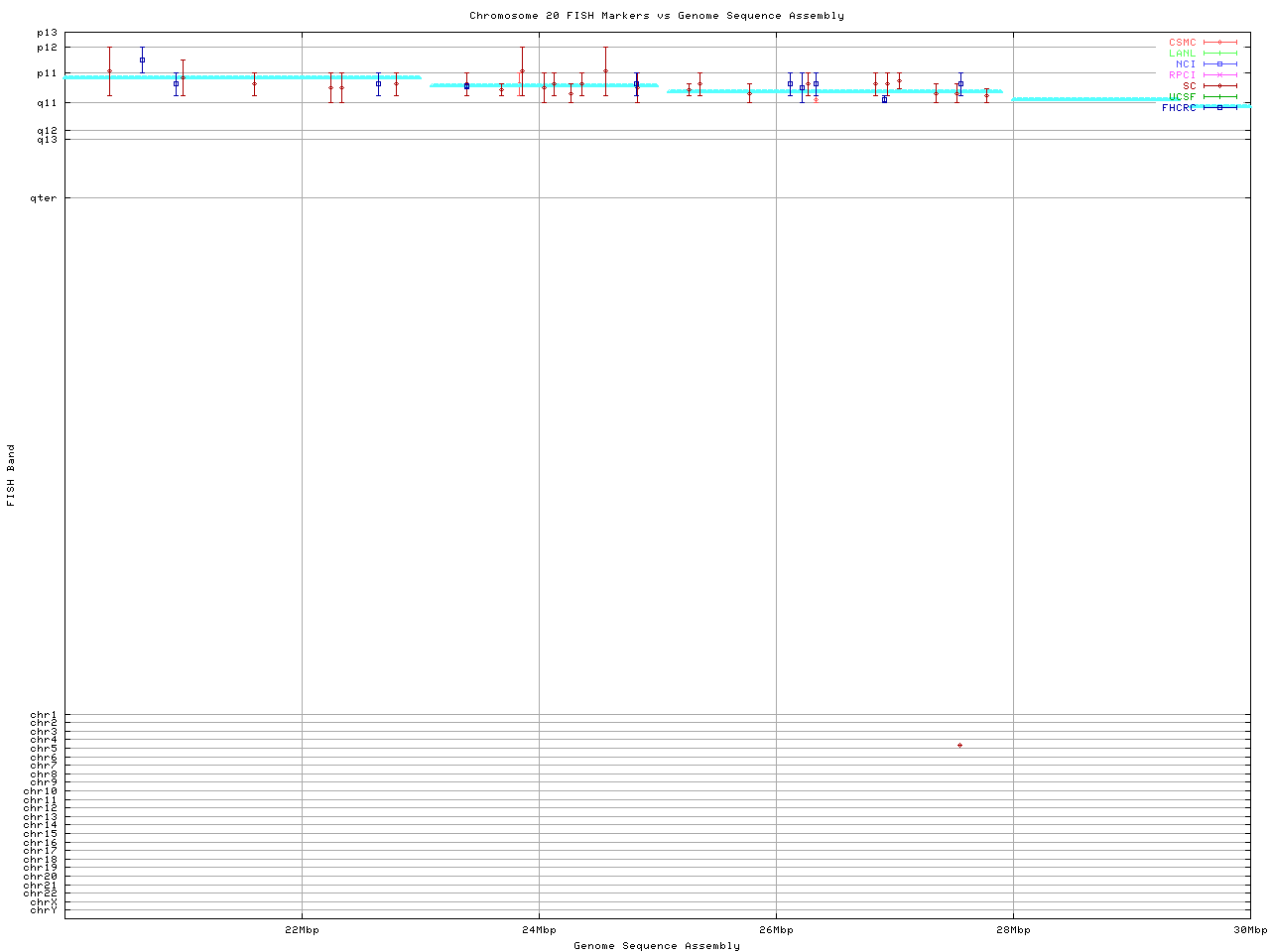Select the chart title text
This screenshot has height=952, width=1270.
click(x=656, y=16)
